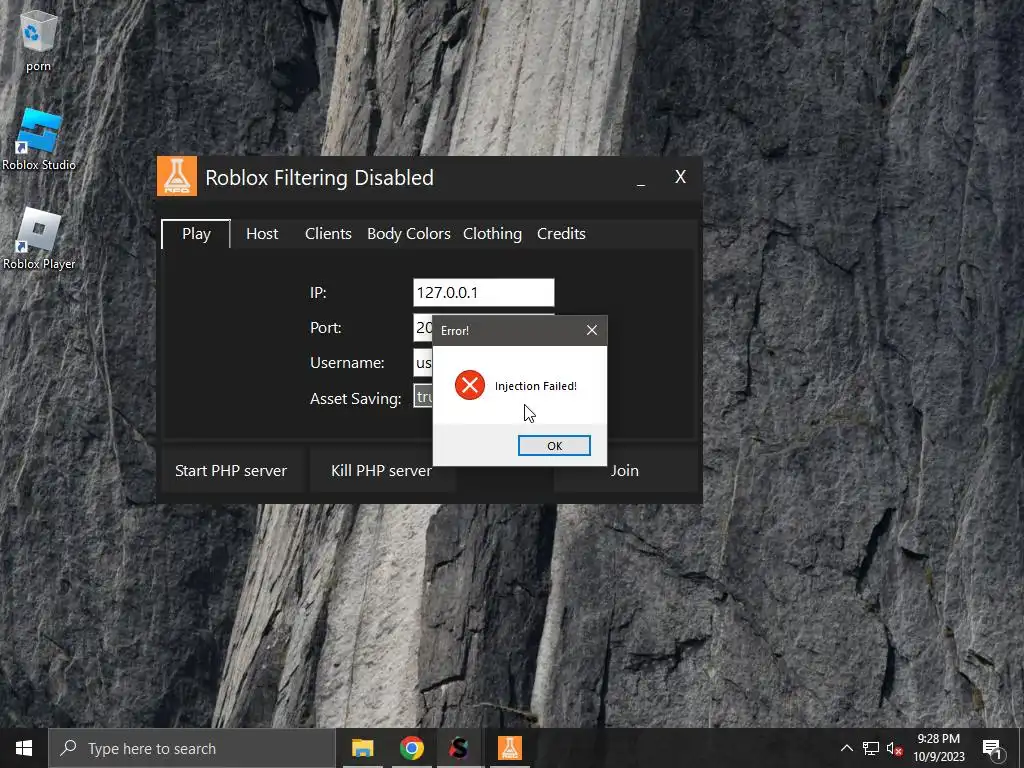
Task: Click the orange flask logo in title bar
Action: point(177,176)
